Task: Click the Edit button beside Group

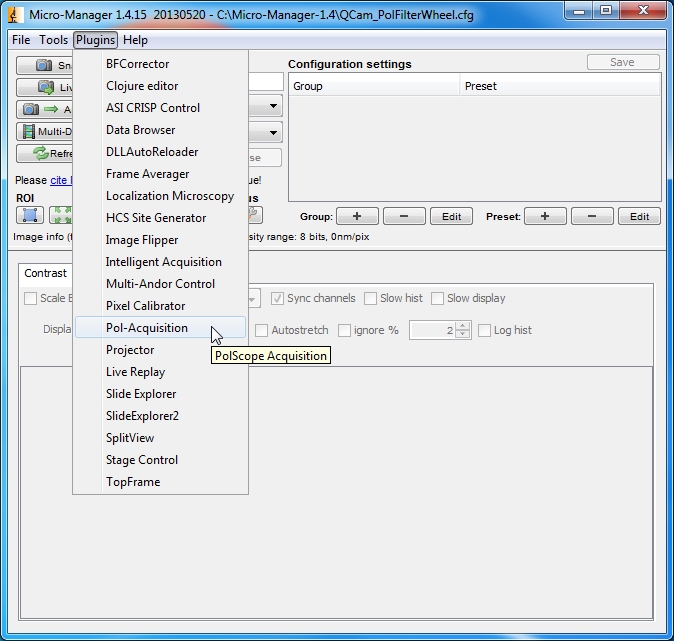Action: [x=452, y=216]
